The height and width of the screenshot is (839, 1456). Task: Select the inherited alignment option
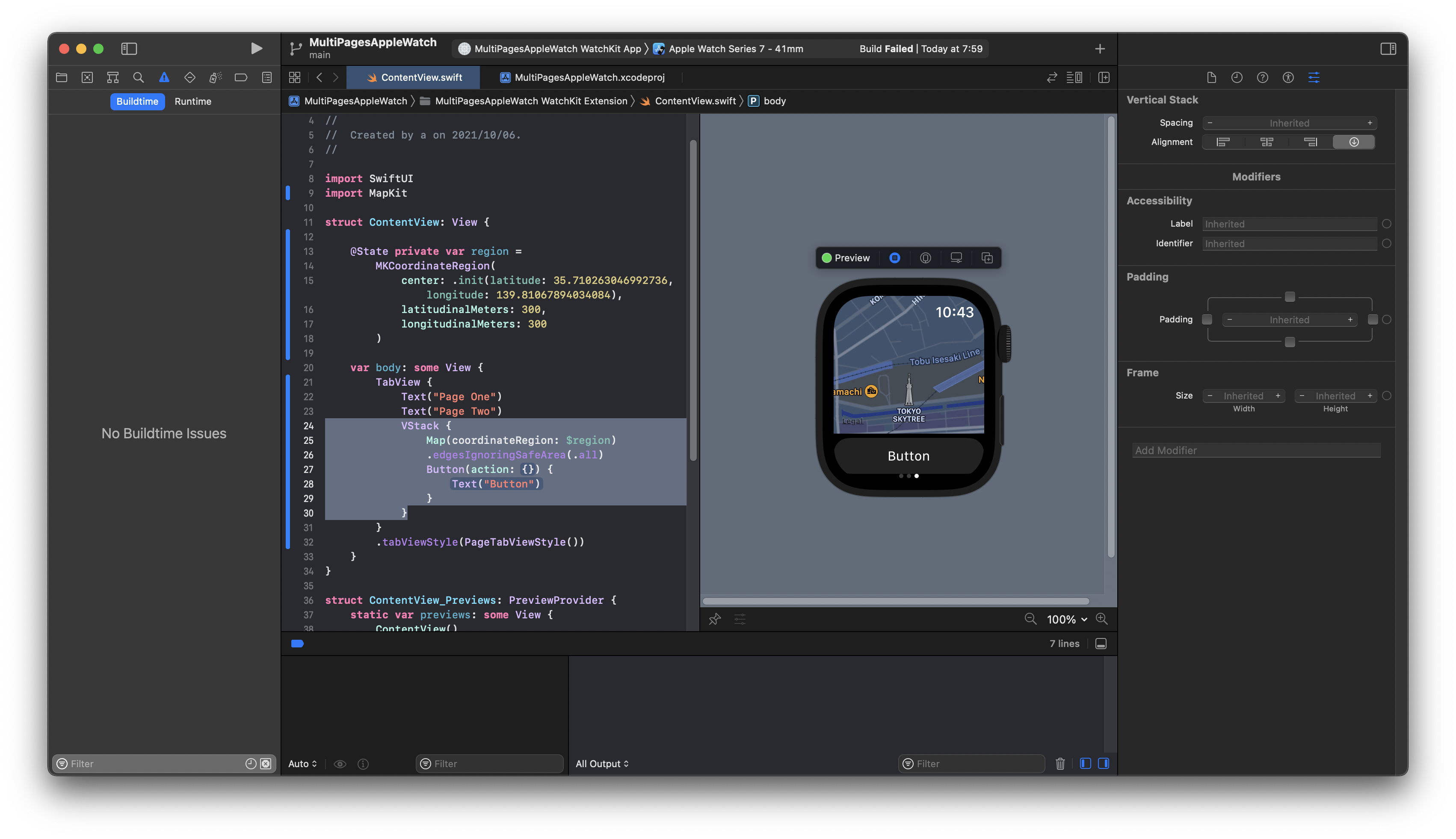[1354, 142]
